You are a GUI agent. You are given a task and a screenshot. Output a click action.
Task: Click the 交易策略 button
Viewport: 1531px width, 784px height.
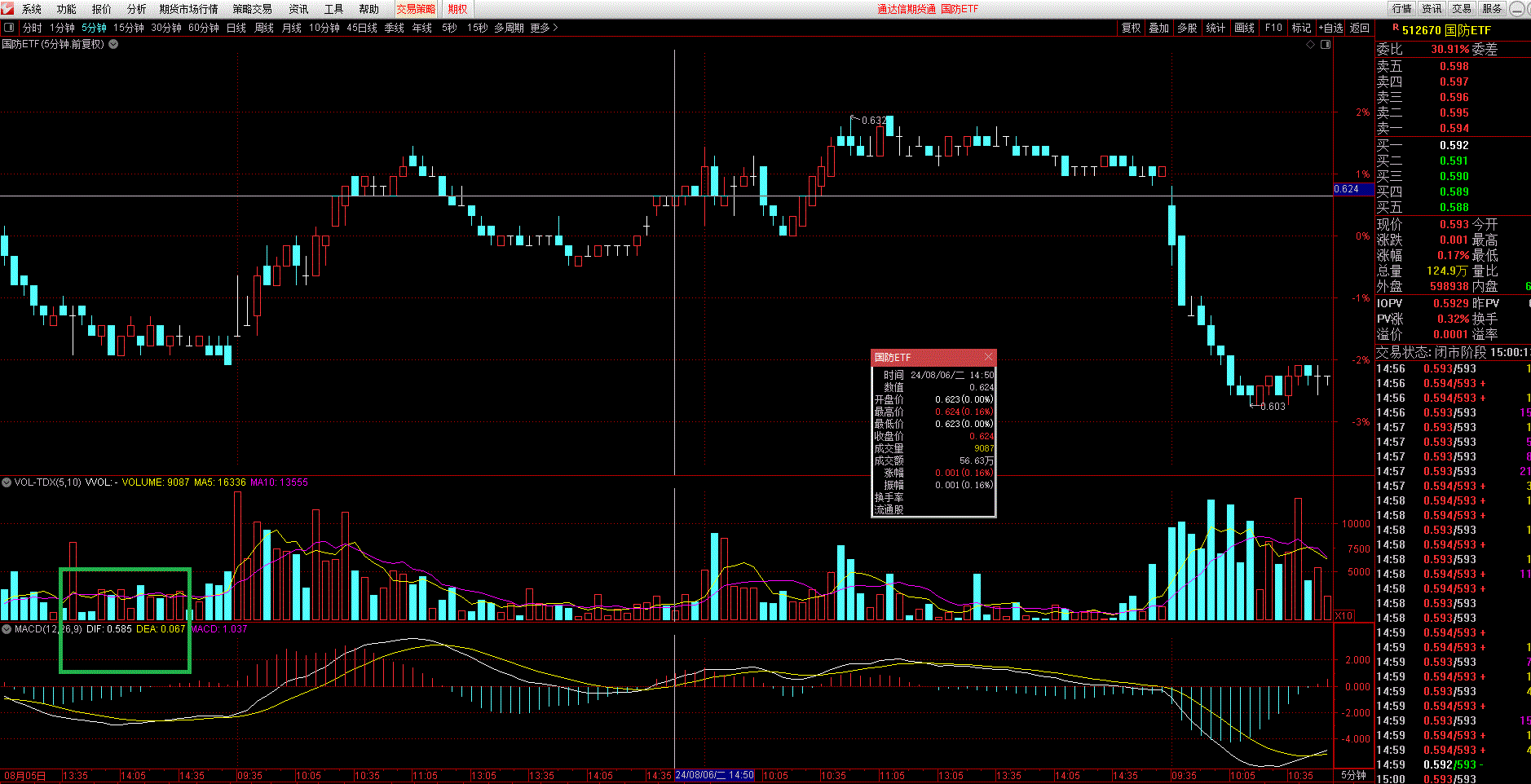click(x=416, y=9)
